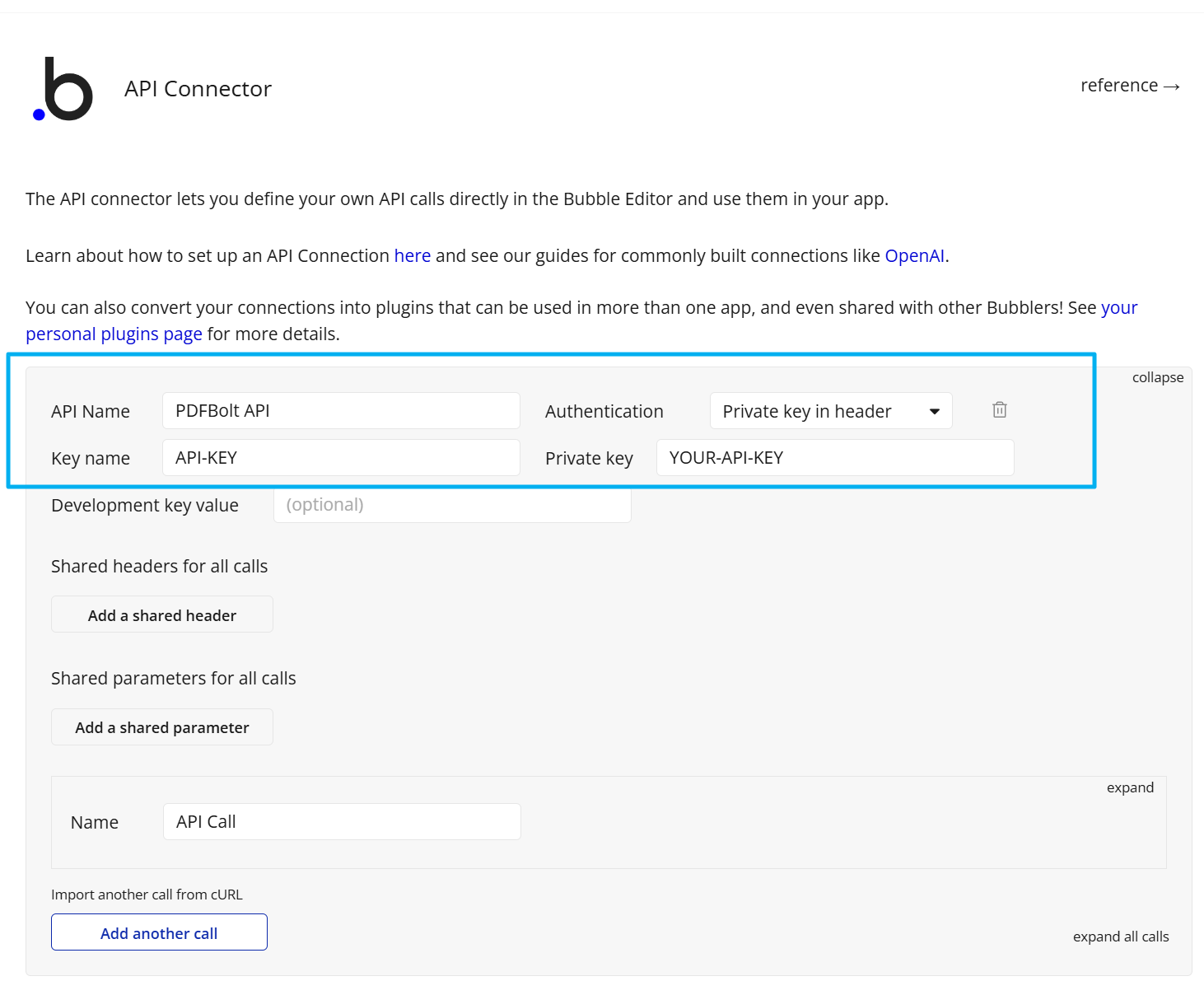Select a different option from Private key in header
The image size is (1204, 981).
click(830, 410)
